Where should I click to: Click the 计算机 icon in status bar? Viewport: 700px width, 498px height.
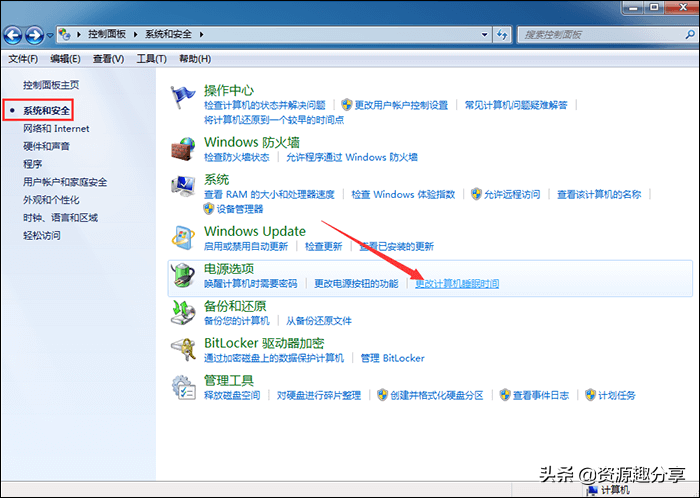(592, 490)
